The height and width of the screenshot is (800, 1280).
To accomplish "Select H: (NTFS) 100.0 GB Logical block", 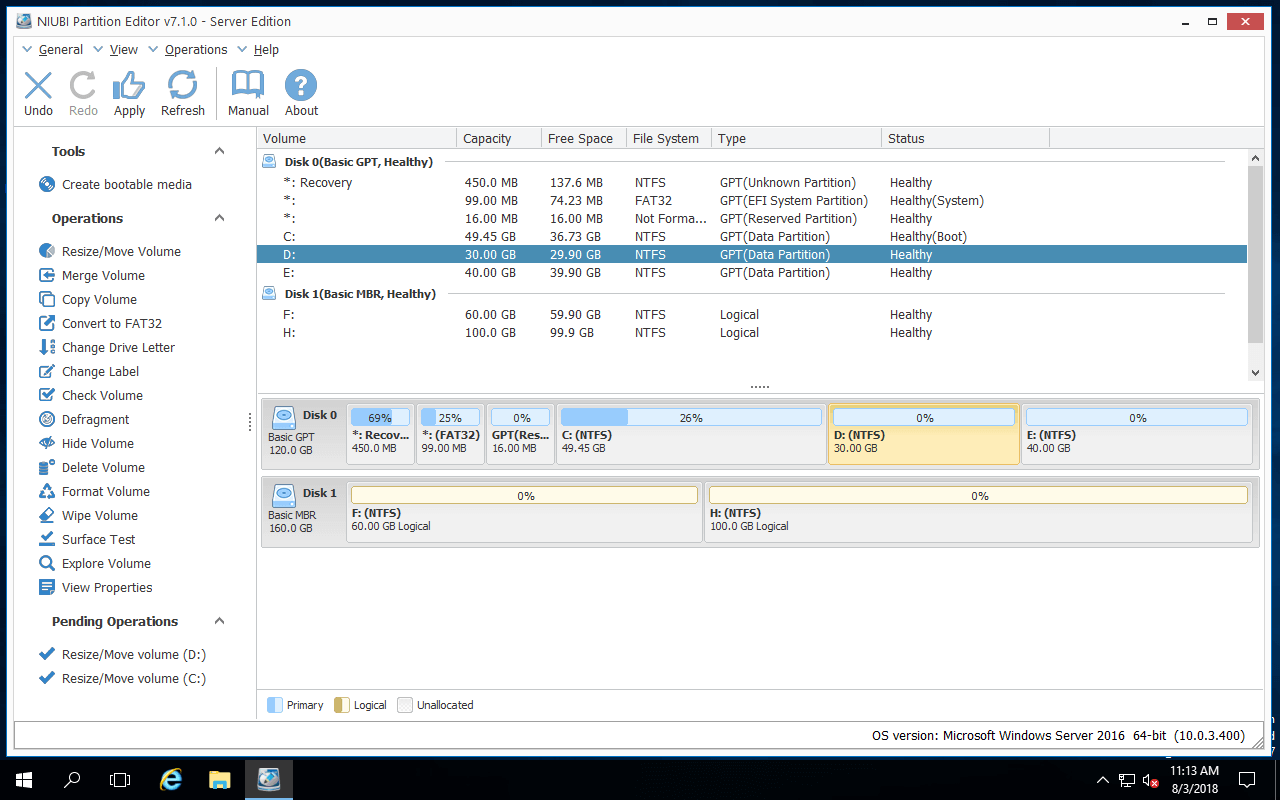I will 978,512.
